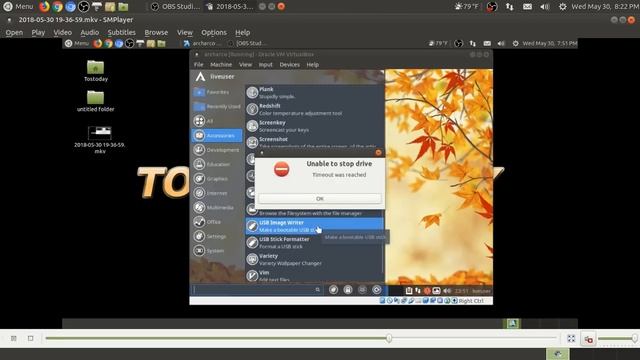Open the green file manager launcher
Image resolution: width=640 pixels, height=360 pixels.
pyautogui.click(x=123, y=7)
